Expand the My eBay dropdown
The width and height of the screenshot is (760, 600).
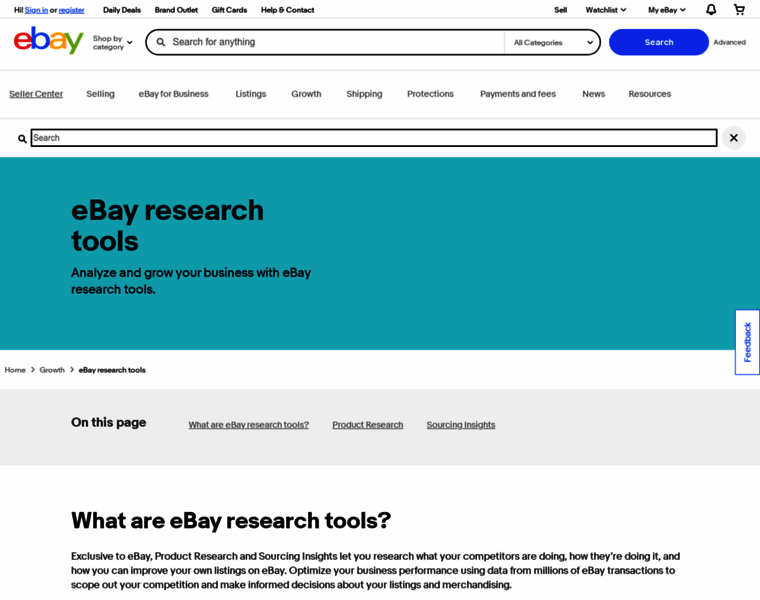pos(666,10)
